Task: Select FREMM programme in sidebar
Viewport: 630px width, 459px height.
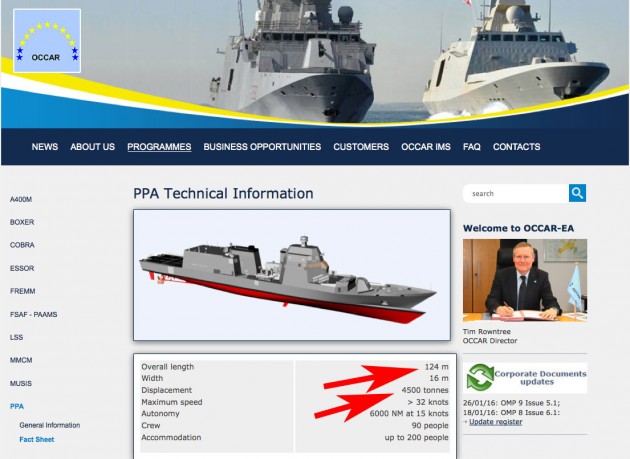Action: 22,291
